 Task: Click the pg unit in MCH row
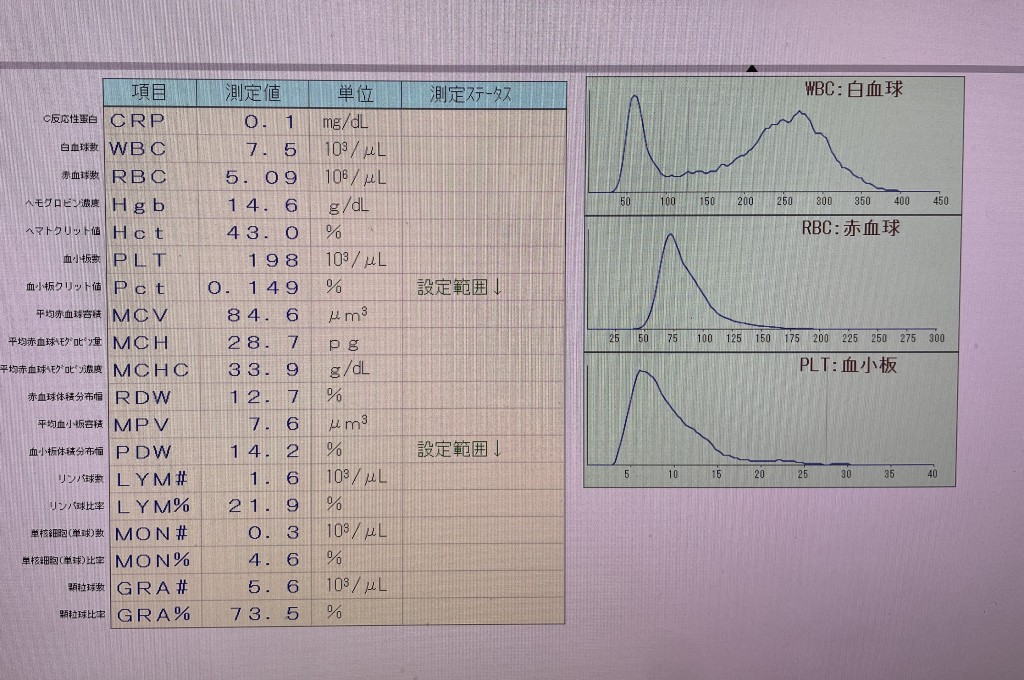pos(344,345)
